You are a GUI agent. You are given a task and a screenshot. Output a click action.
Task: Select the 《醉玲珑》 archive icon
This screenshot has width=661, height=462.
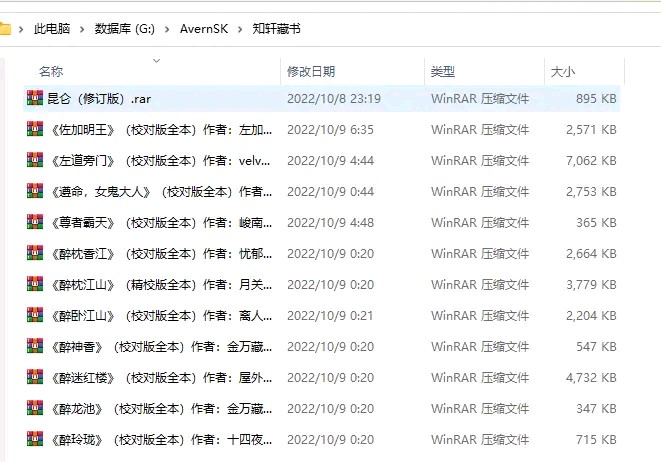[x=35, y=440]
